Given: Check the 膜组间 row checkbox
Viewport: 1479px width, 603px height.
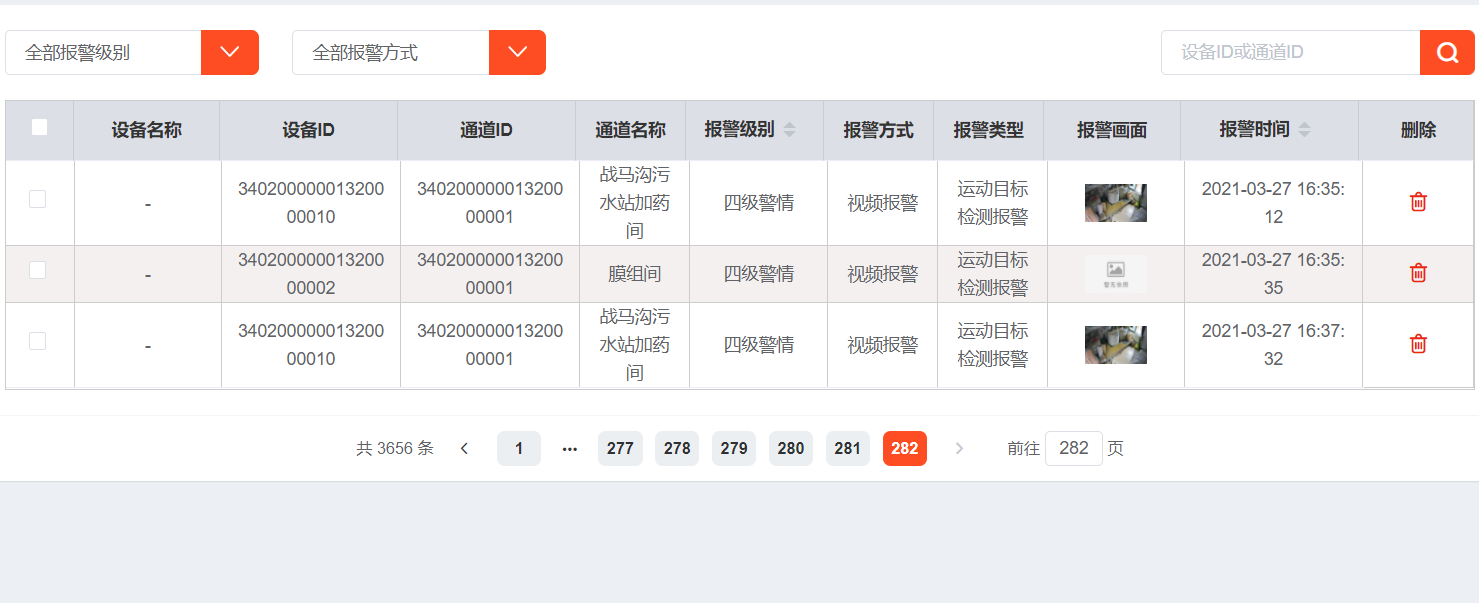Looking at the screenshot, I should [x=38, y=270].
